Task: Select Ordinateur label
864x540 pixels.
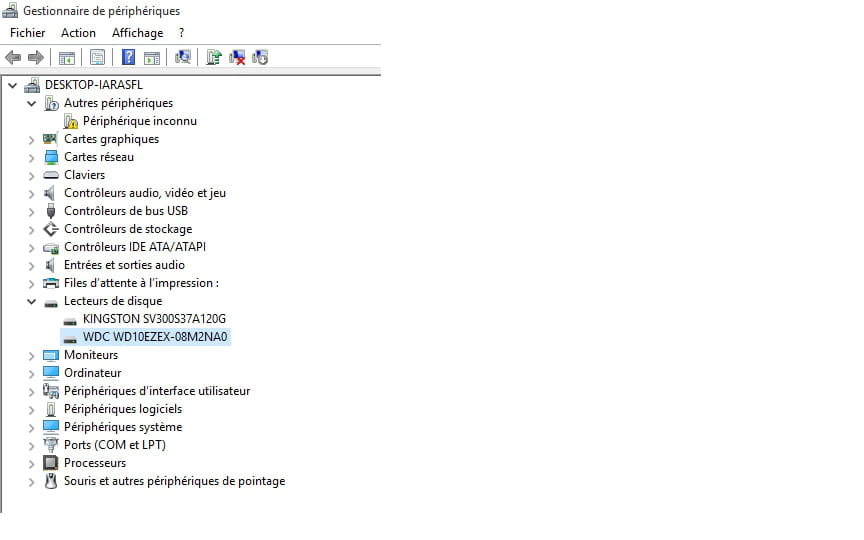Action: coord(93,373)
